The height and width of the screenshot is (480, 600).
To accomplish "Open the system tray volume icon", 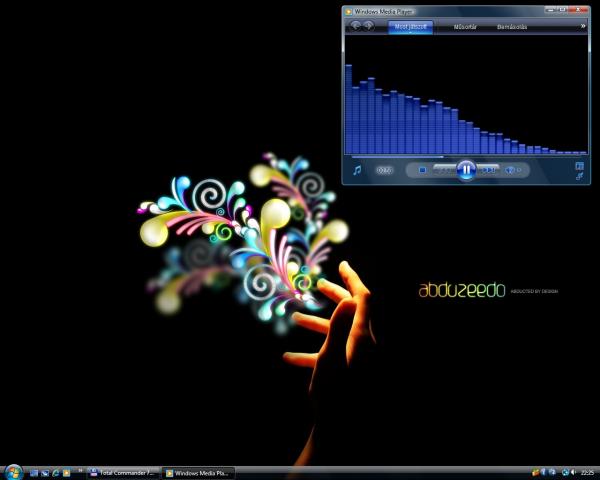I will (x=573, y=473).
